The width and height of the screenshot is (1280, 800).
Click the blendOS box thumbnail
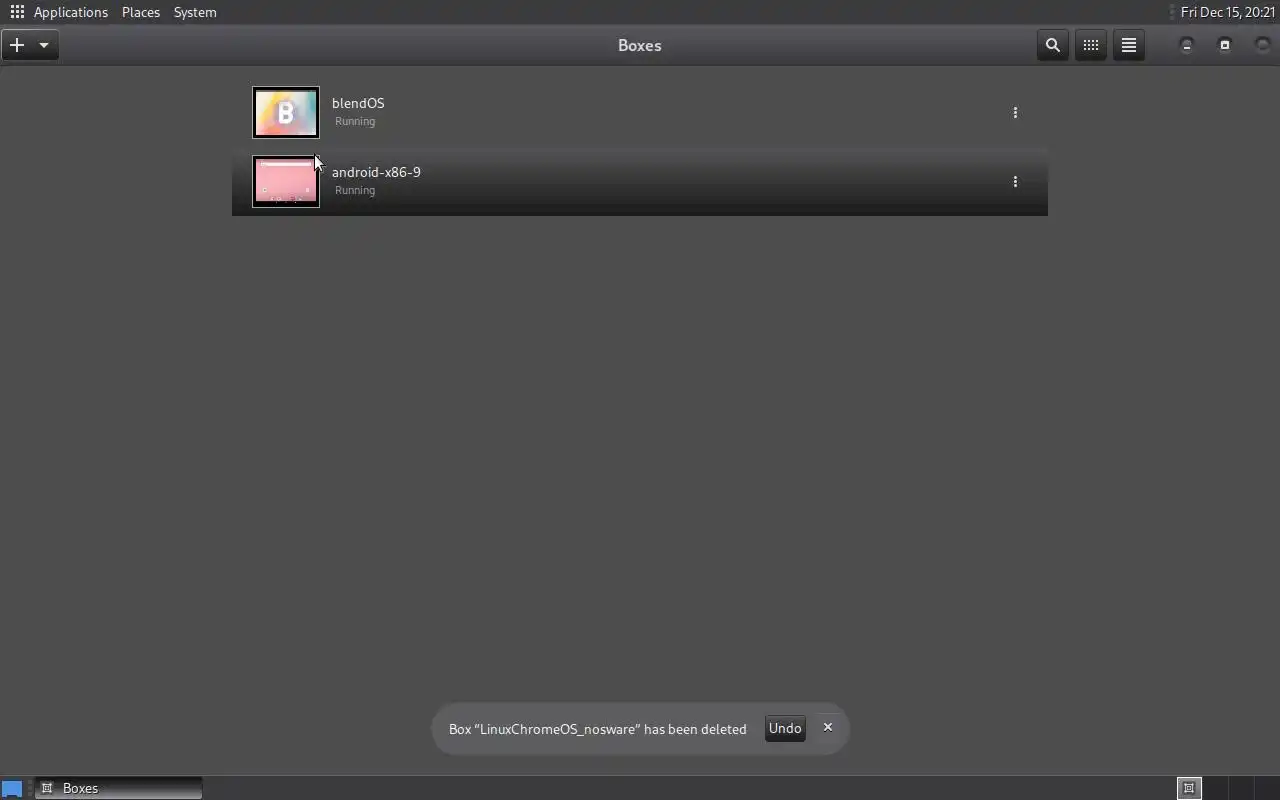click(x=286, y=112)
